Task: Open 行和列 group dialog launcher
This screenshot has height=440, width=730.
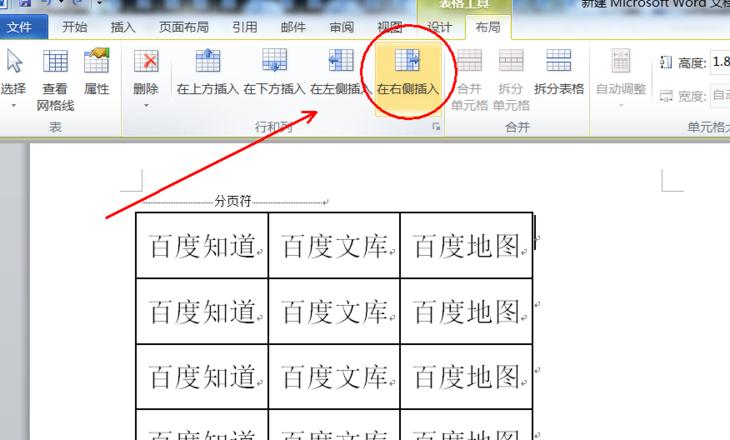Action: pos(436,126)
